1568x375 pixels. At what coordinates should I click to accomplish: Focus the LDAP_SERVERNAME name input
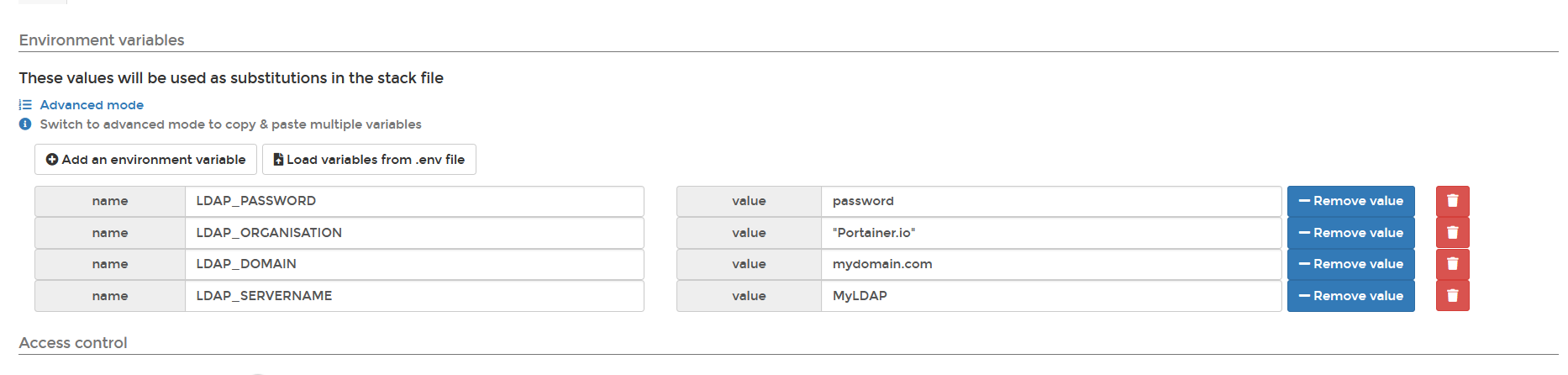(414, 296)
